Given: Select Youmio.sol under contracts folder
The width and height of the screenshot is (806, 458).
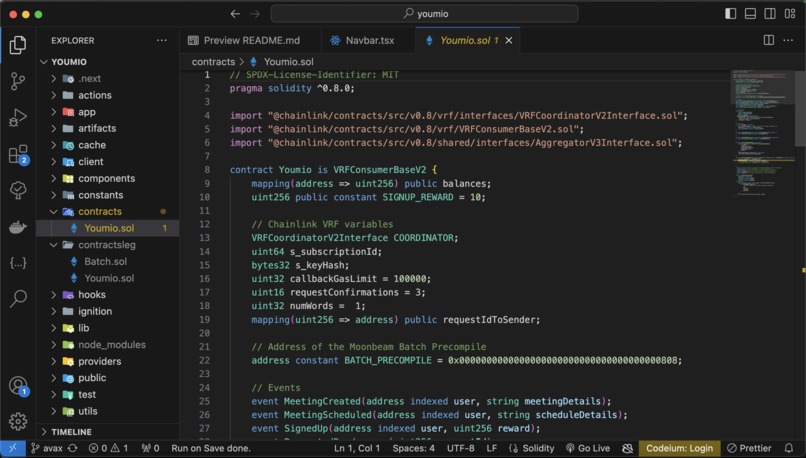Looking at the screenshot, I should [109, 228].
